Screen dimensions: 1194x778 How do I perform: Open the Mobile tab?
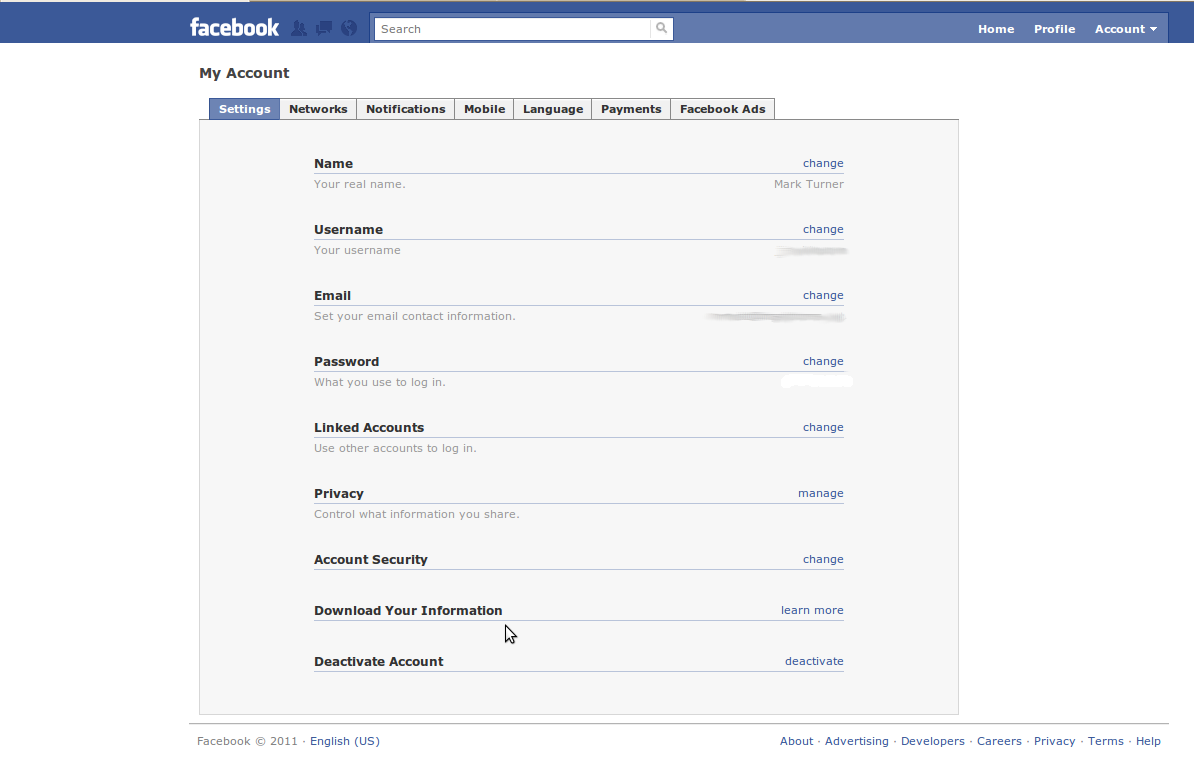click(x=484, y=109)
